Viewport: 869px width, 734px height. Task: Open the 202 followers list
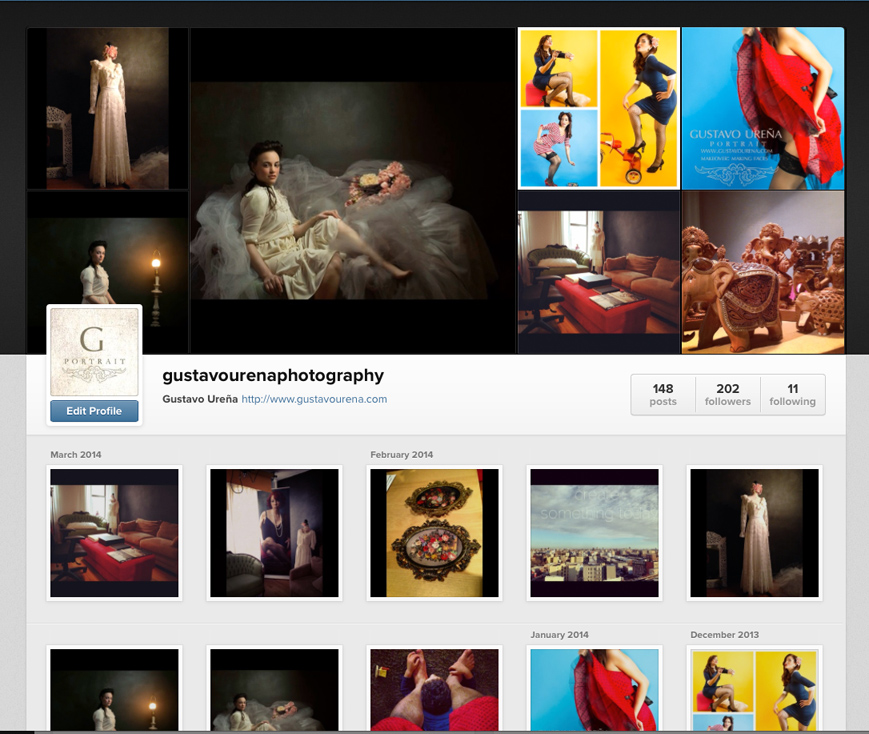(x=728, y=394)
